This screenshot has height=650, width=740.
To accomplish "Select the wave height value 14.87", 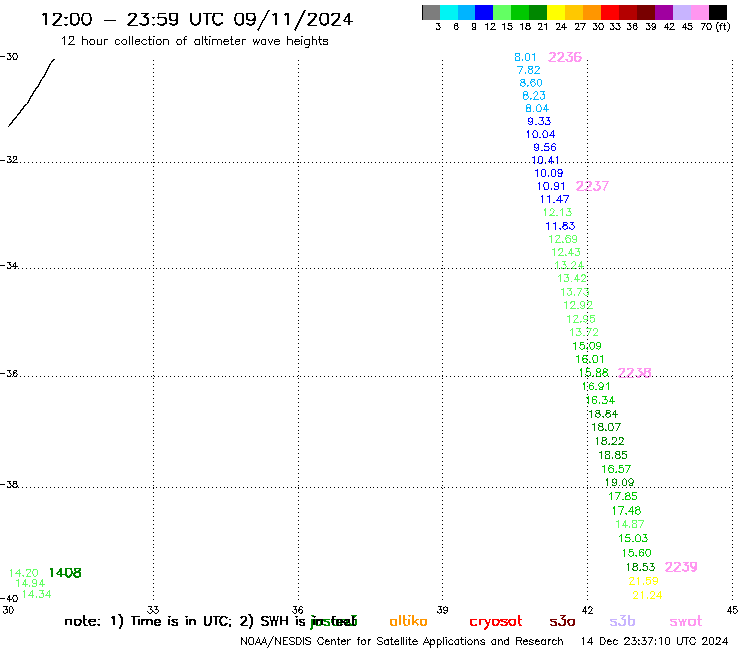I will (x=630, y=524).
